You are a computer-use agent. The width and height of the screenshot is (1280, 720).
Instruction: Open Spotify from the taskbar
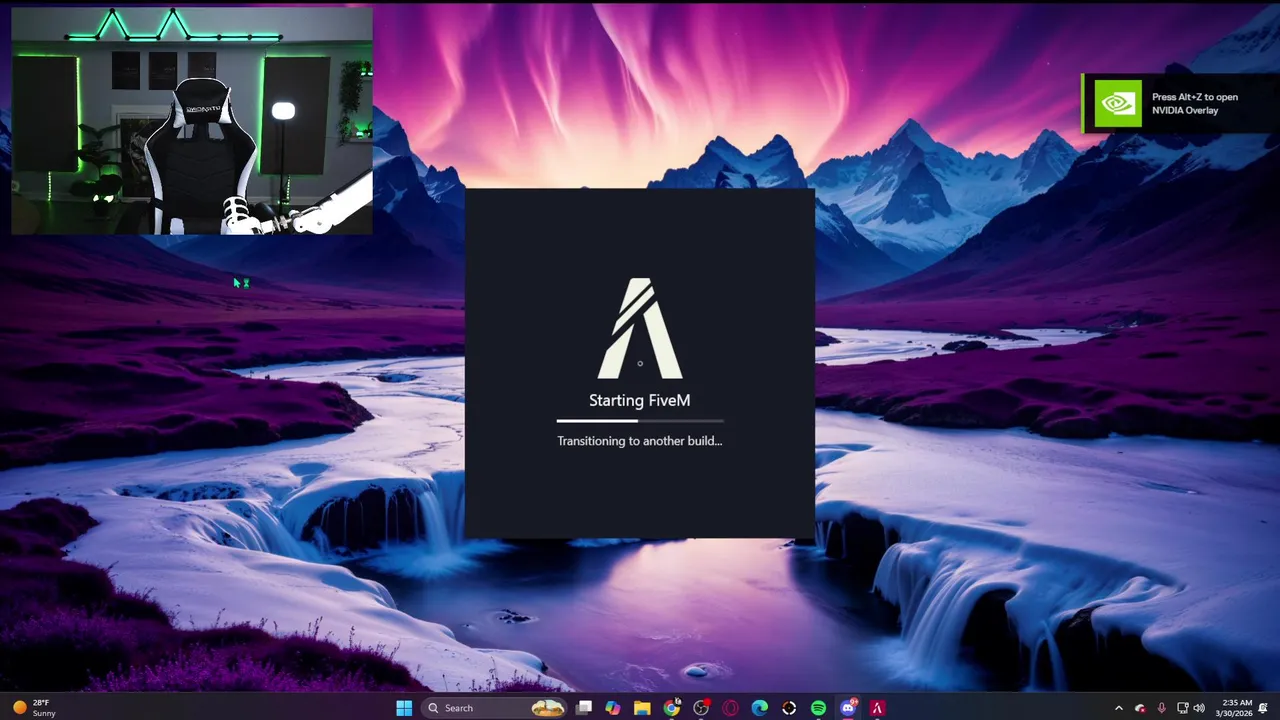[x=818, y=708]
